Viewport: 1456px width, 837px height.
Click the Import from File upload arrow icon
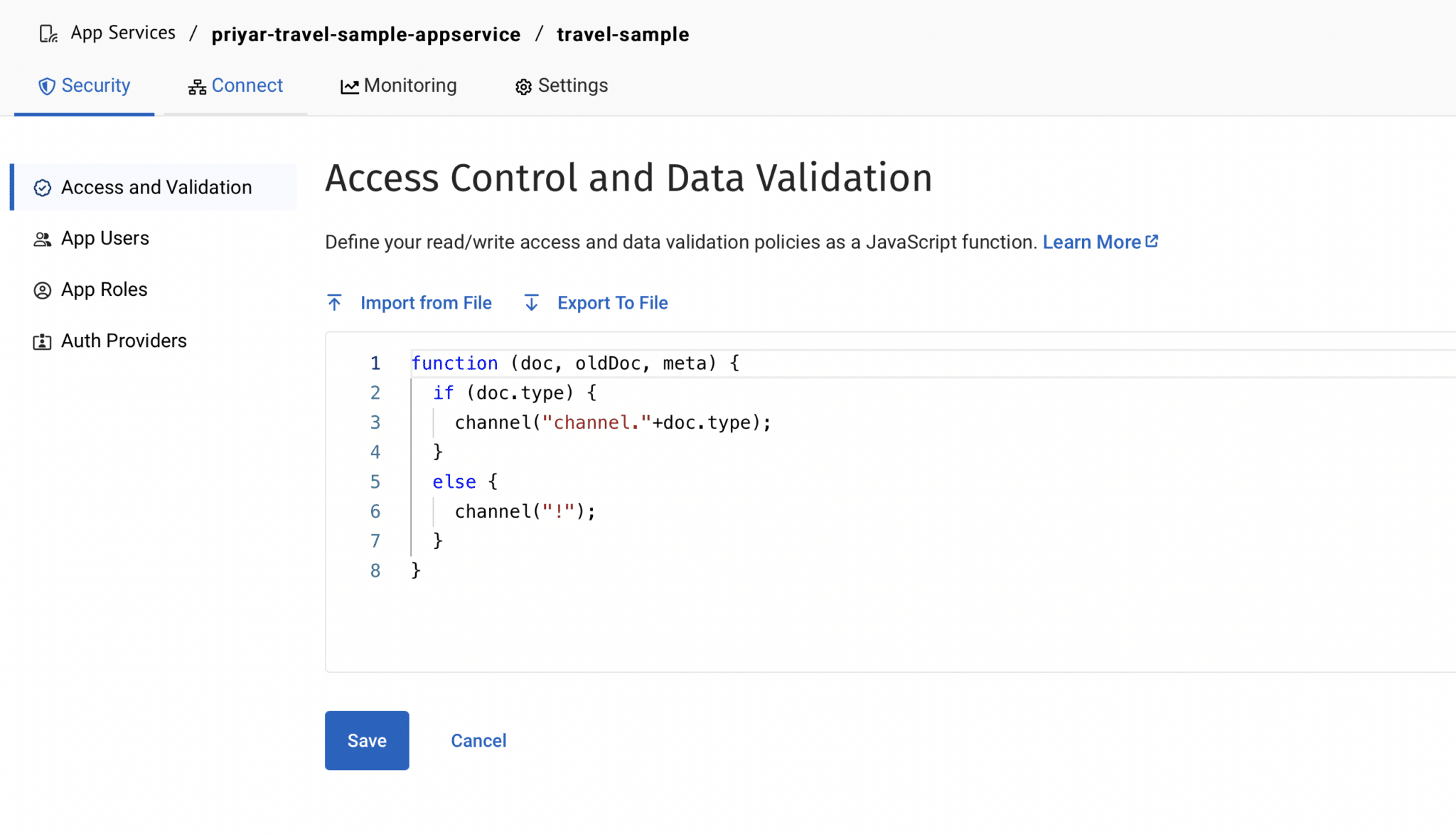pos(335,302)
